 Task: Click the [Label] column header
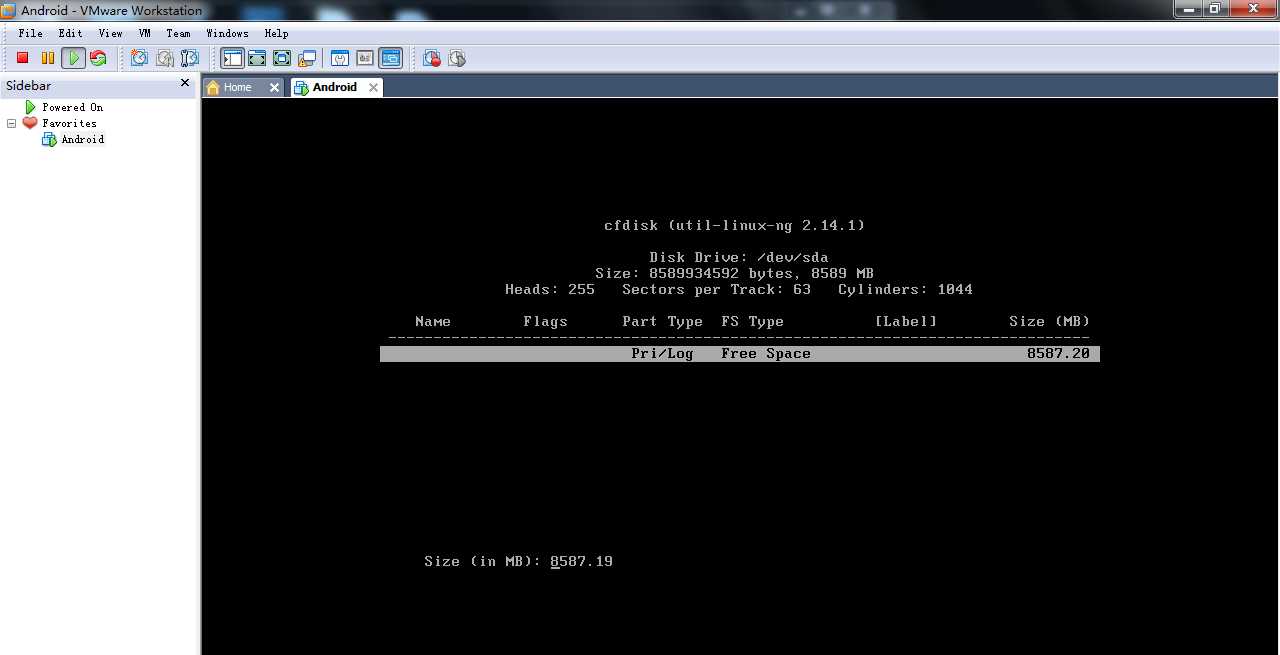click(x=906, y=321)
